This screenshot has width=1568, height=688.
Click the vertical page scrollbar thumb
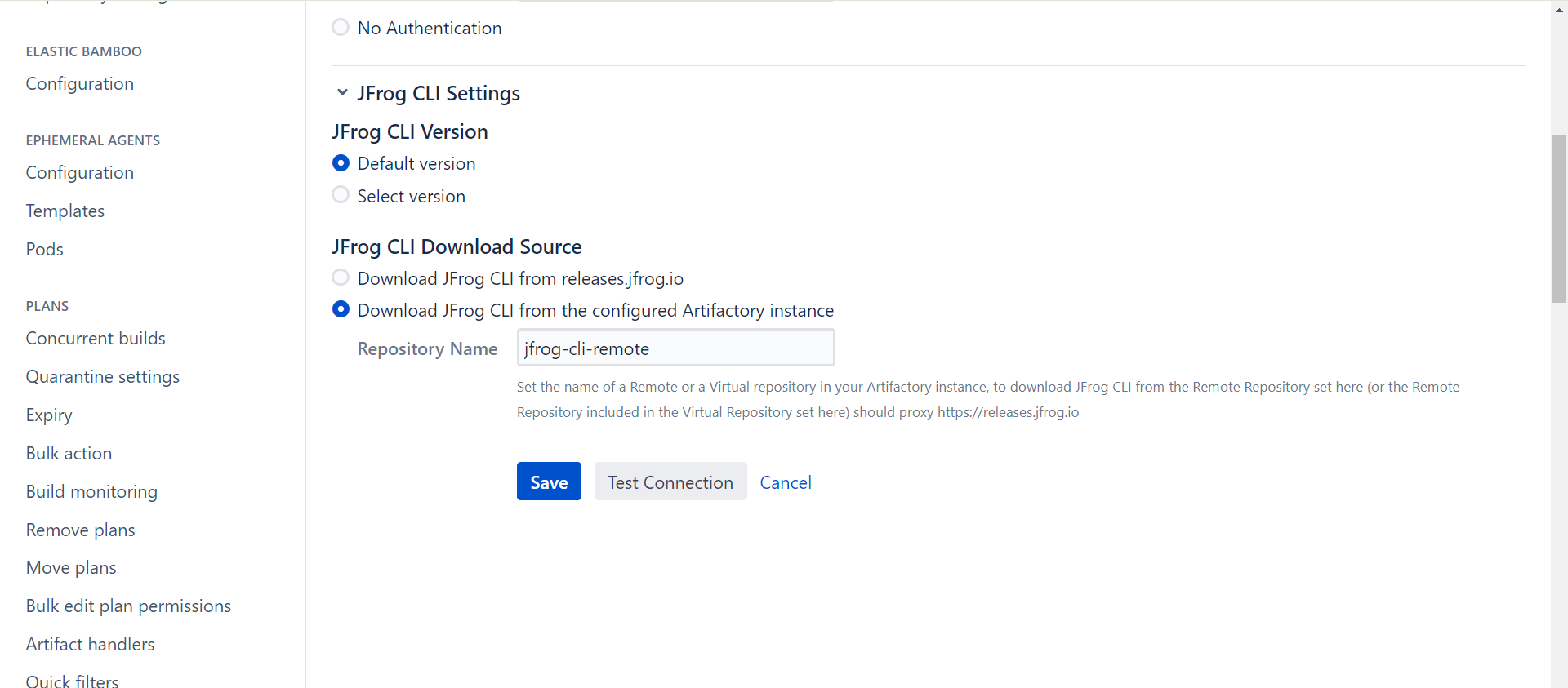1559,219
